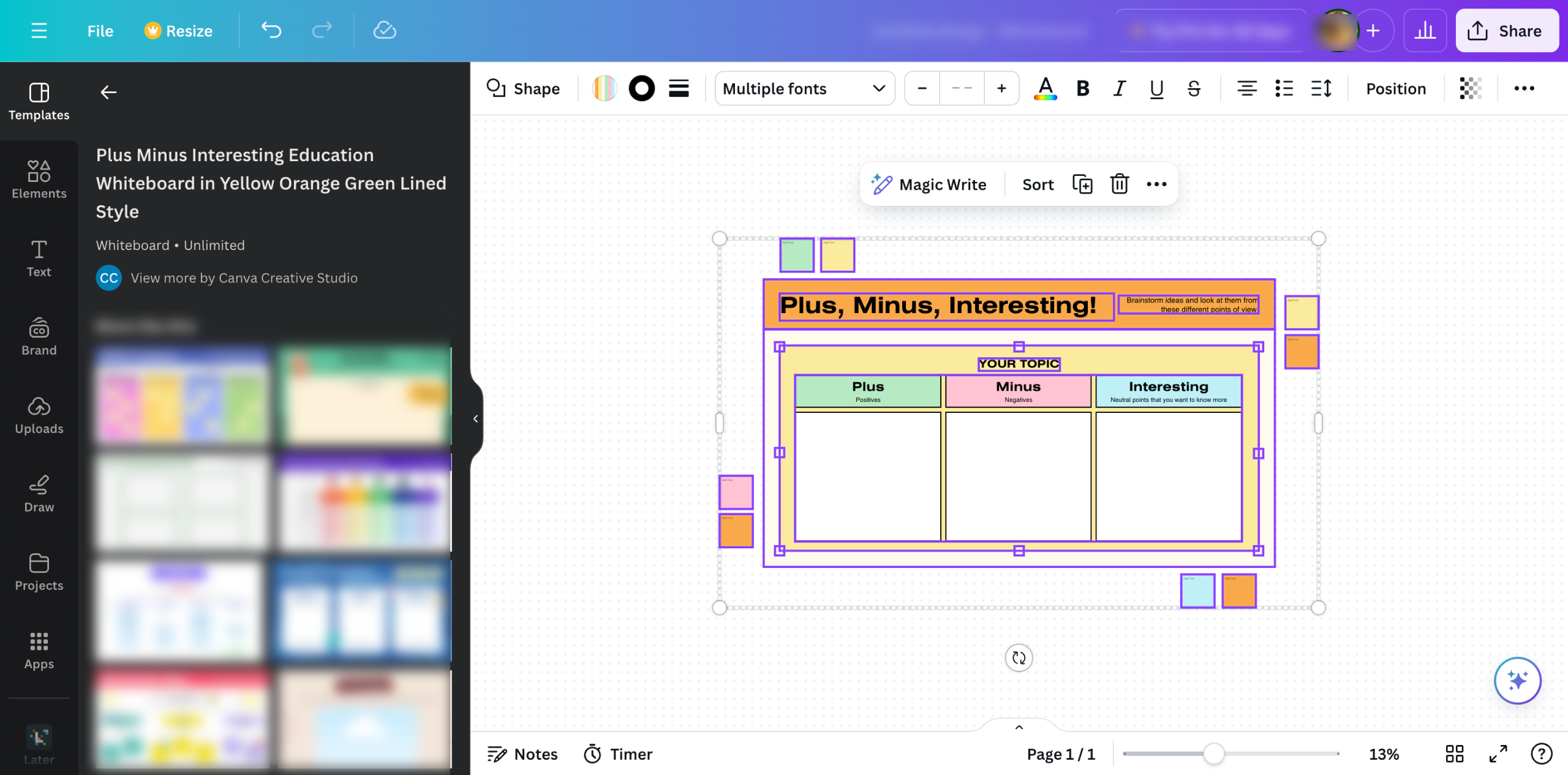
Task: Delete selection with trash icon
Action: click(1120, 184)
